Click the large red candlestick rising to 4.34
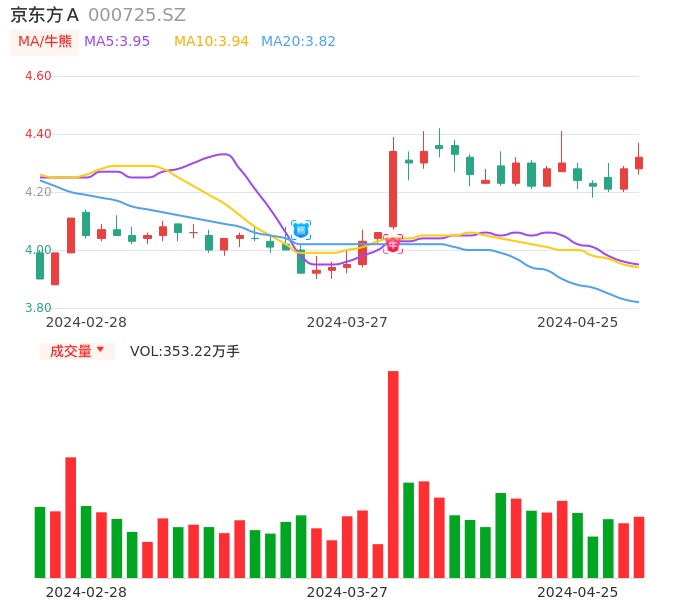686x606 pixels. [393, 189]
